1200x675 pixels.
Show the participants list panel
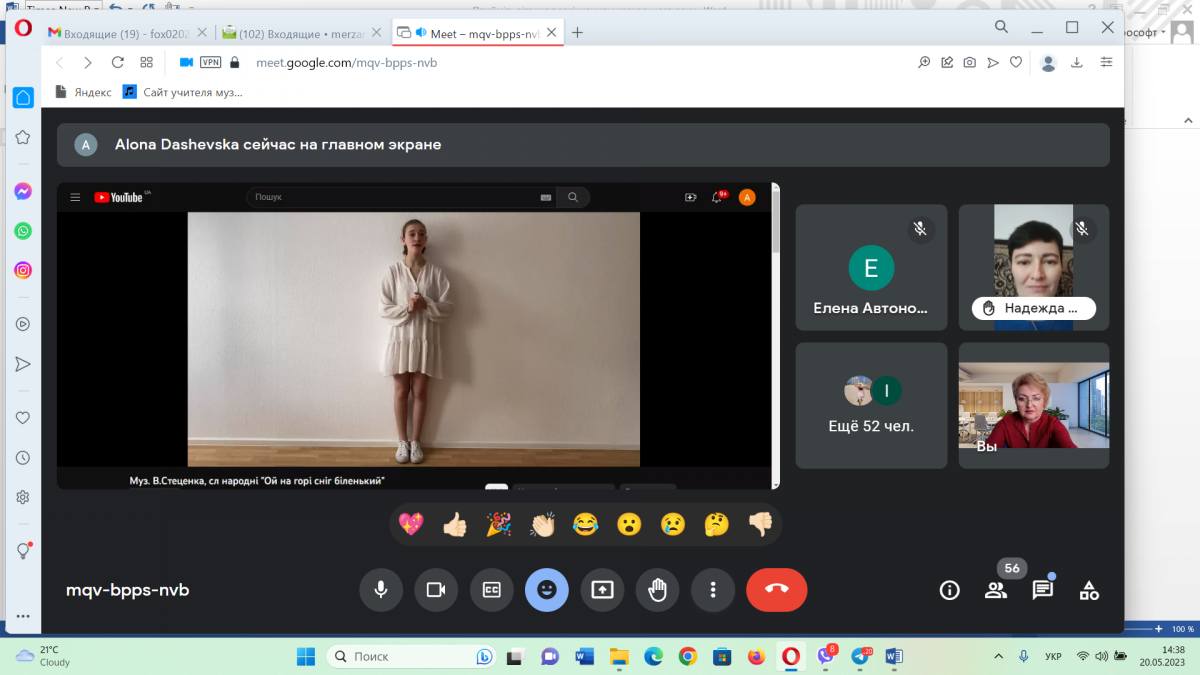click(996, 590)
